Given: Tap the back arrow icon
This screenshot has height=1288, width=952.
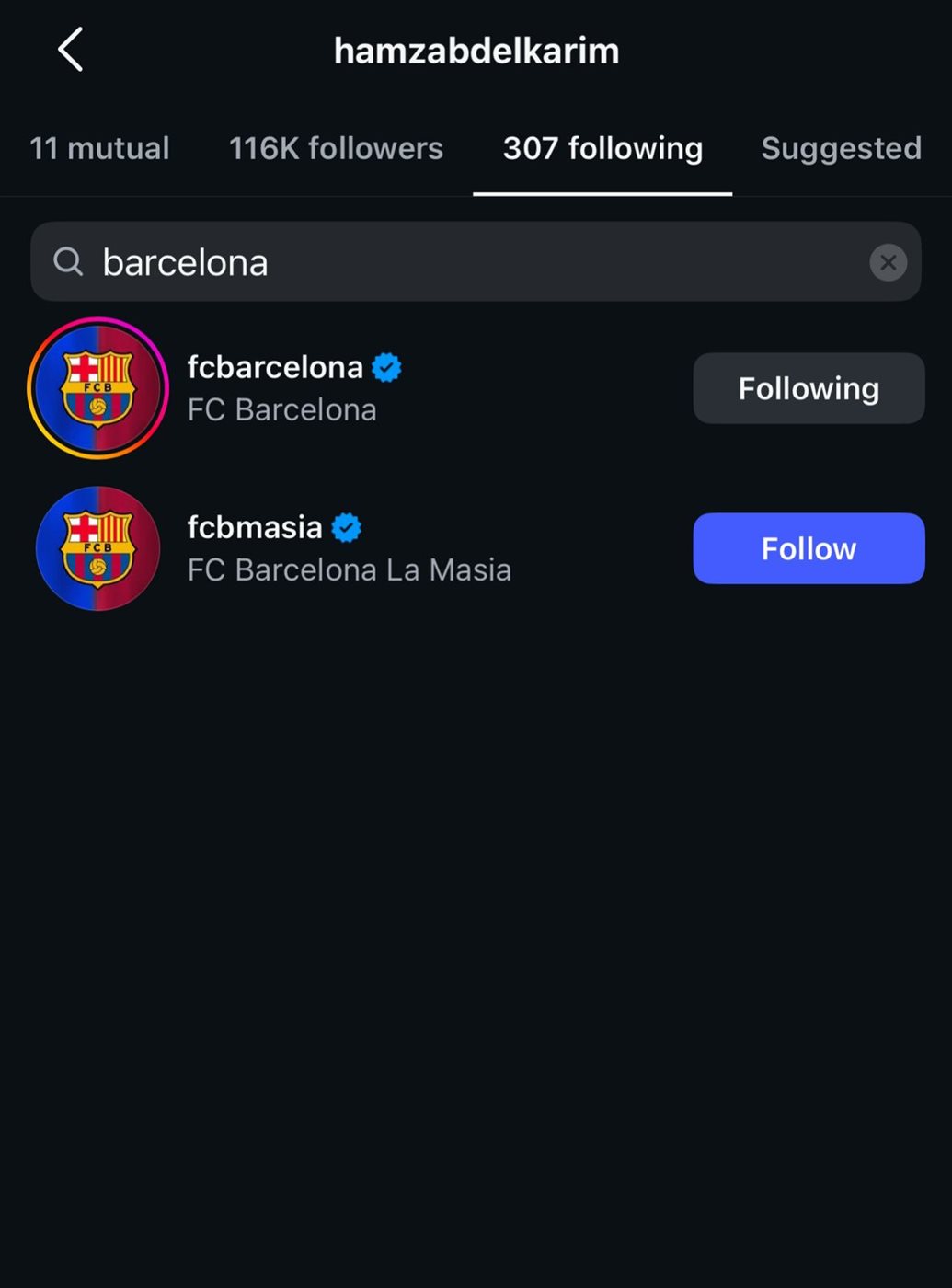Looking at the screenshot, I should (71, 50).
